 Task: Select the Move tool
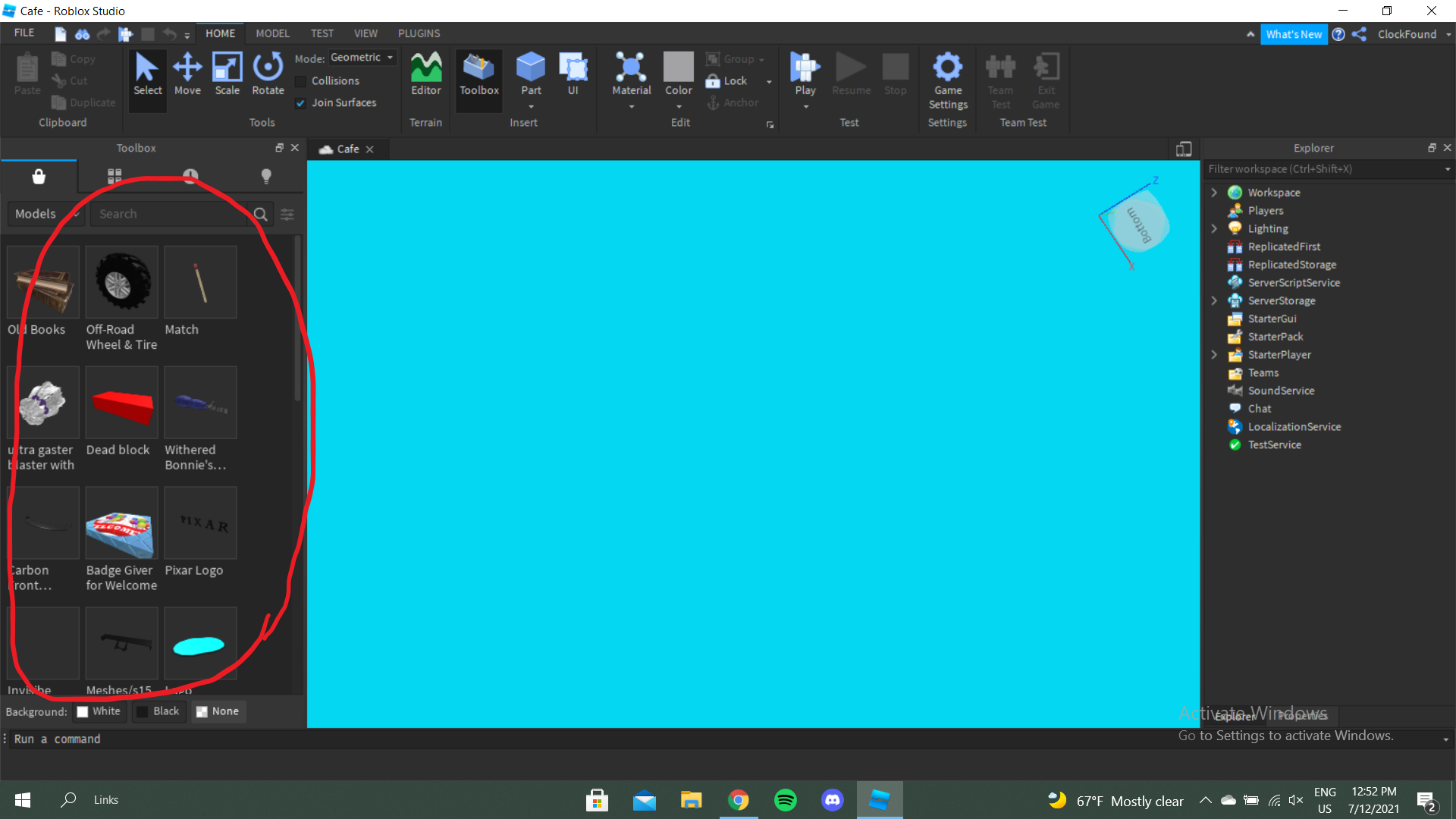[x=187, y=74]
